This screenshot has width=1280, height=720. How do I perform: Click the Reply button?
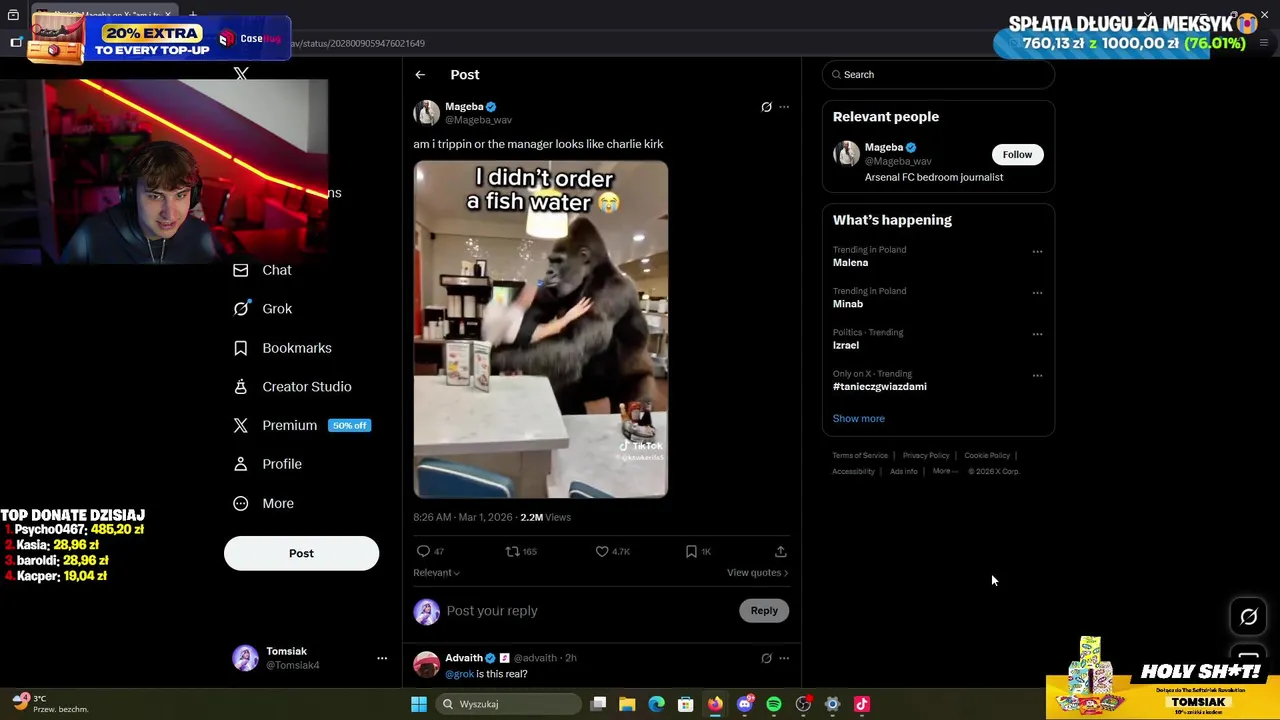[764, 611]
